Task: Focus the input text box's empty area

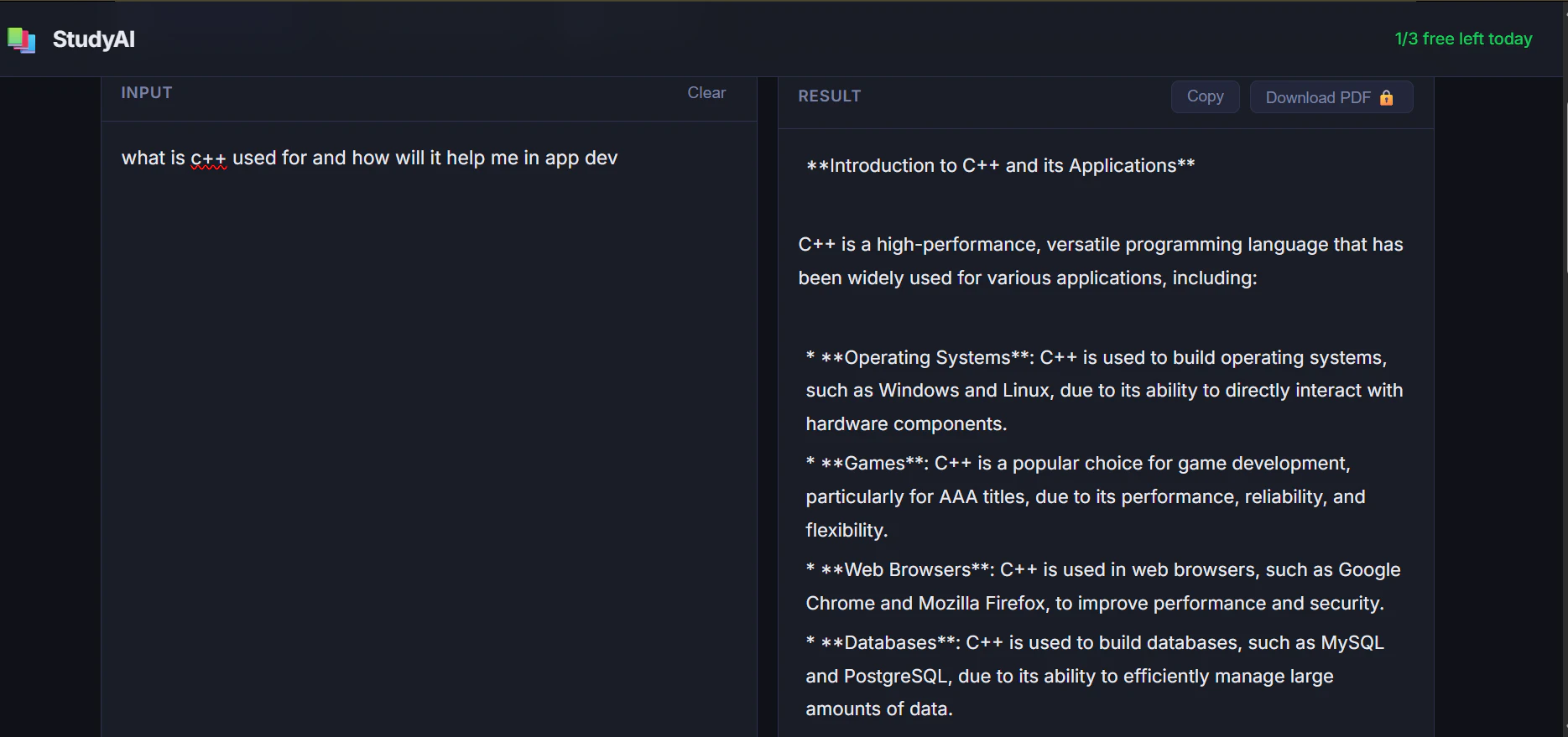Action: (428, 419)
